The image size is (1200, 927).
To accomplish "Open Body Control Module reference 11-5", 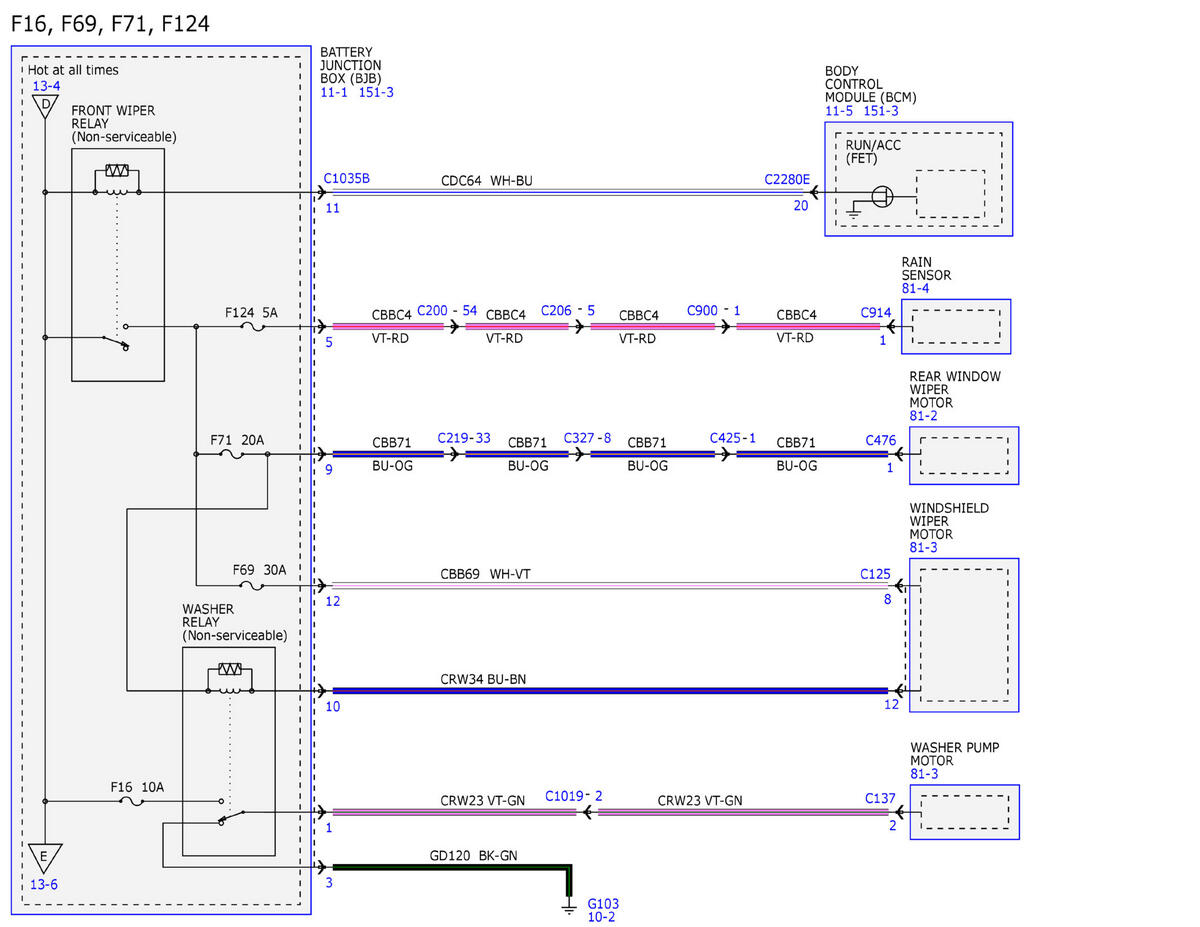I will pos(839,111).
